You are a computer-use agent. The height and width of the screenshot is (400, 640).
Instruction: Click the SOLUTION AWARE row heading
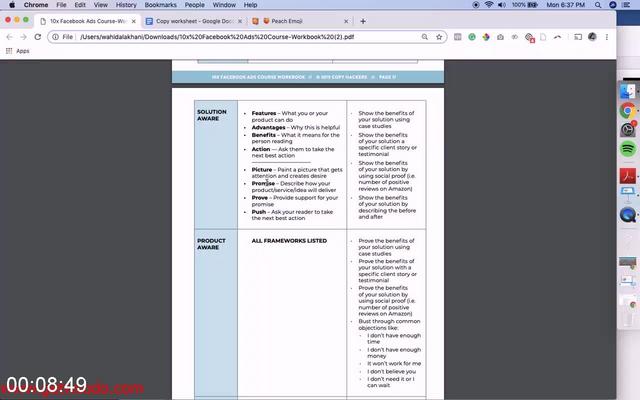[211, 115]
